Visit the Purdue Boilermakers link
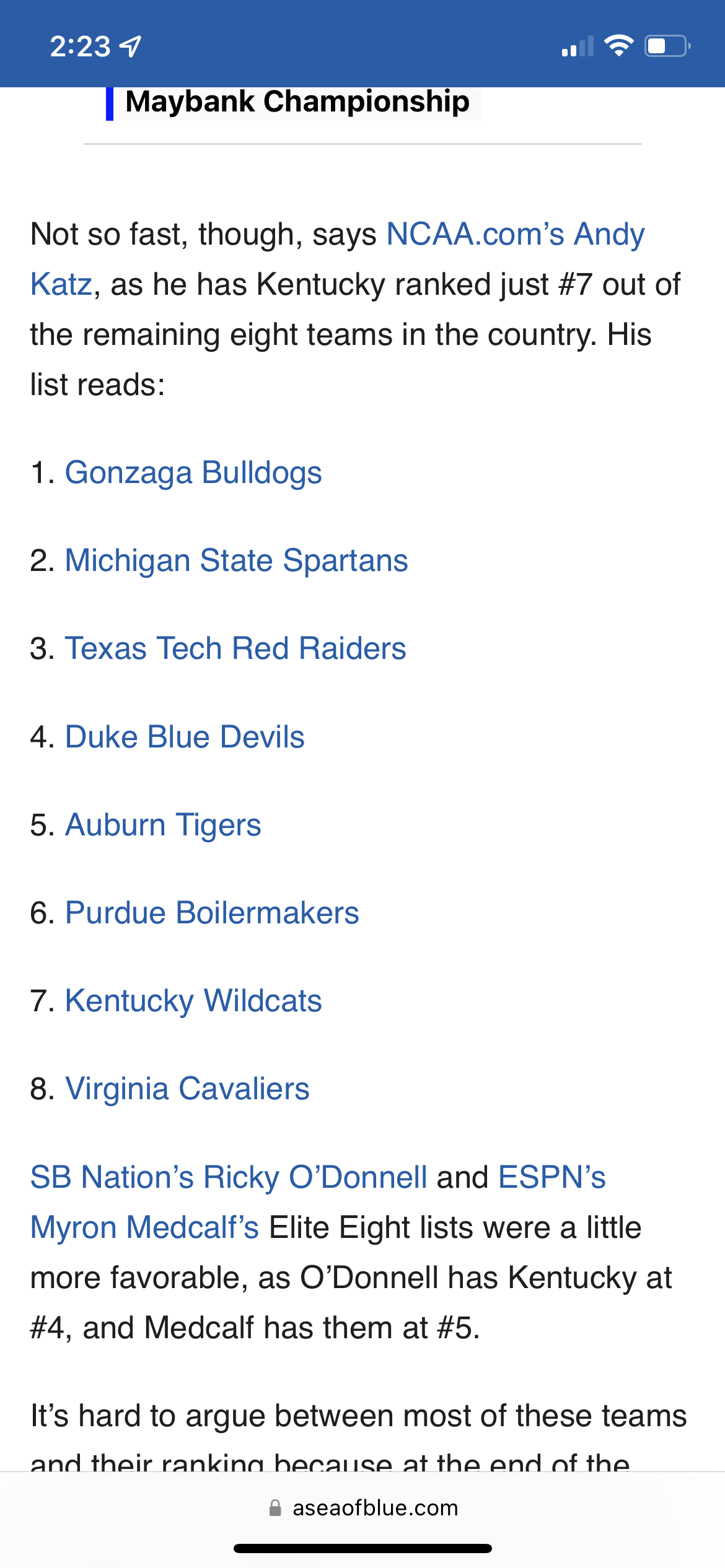The height and width of the screenshot is (1568, 725). click(x=212, y=913)
